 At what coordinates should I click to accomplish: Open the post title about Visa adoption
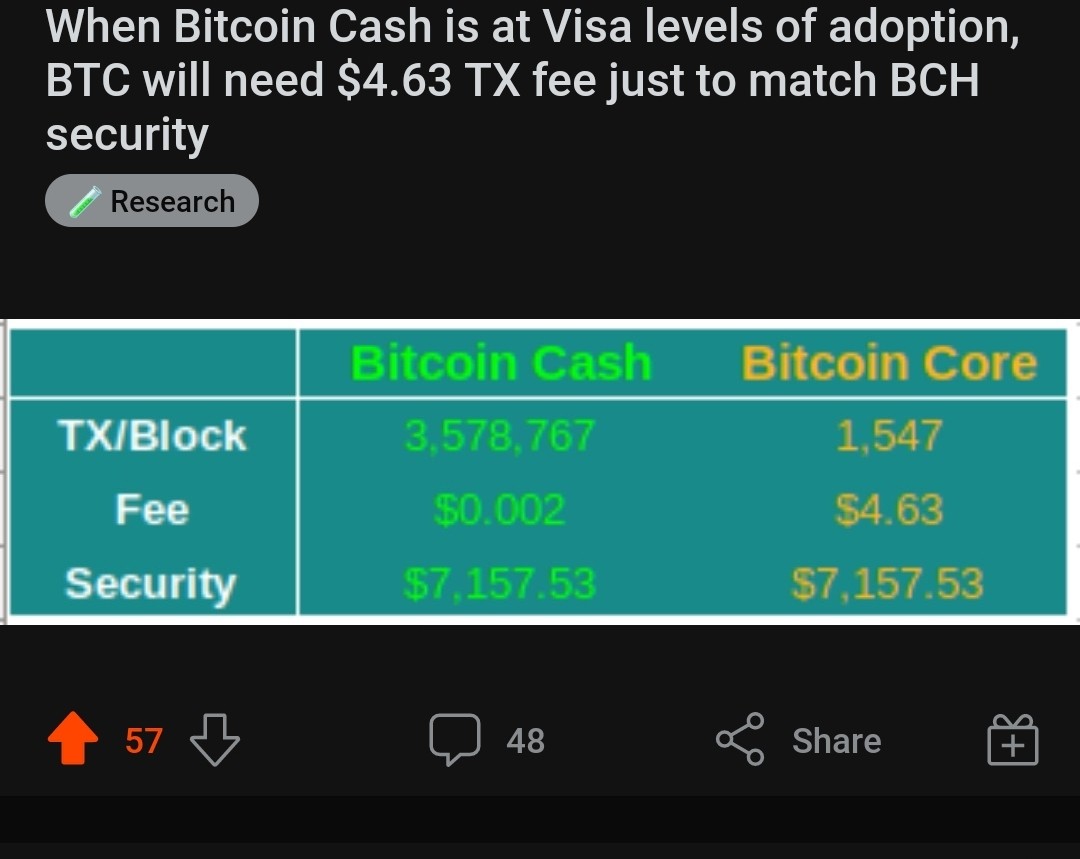532,79
